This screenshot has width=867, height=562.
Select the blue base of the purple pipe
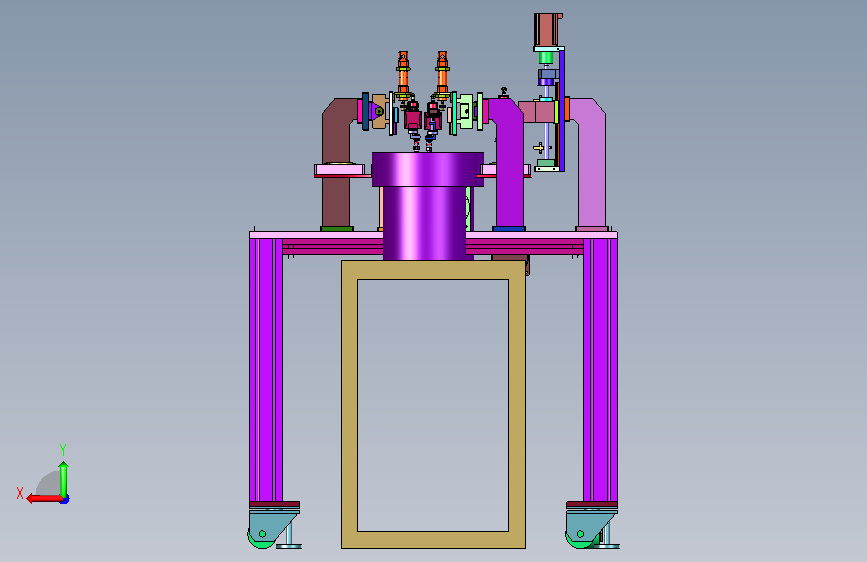(x=509, y=228)
